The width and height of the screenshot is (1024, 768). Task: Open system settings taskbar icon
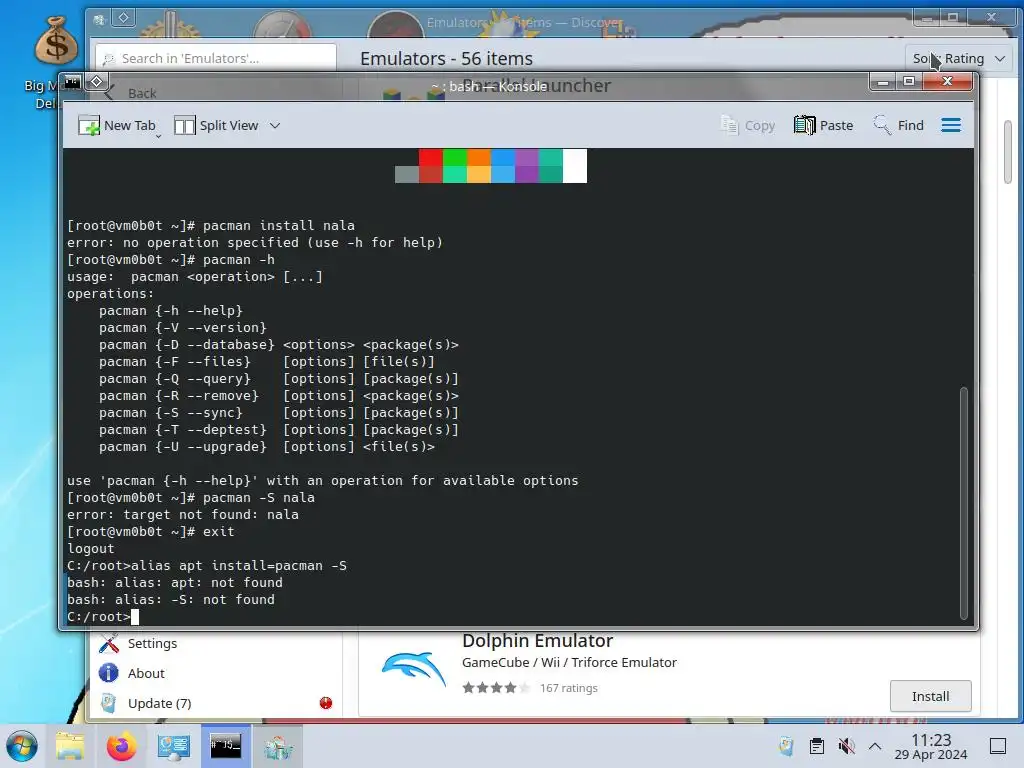pos(174,746)
